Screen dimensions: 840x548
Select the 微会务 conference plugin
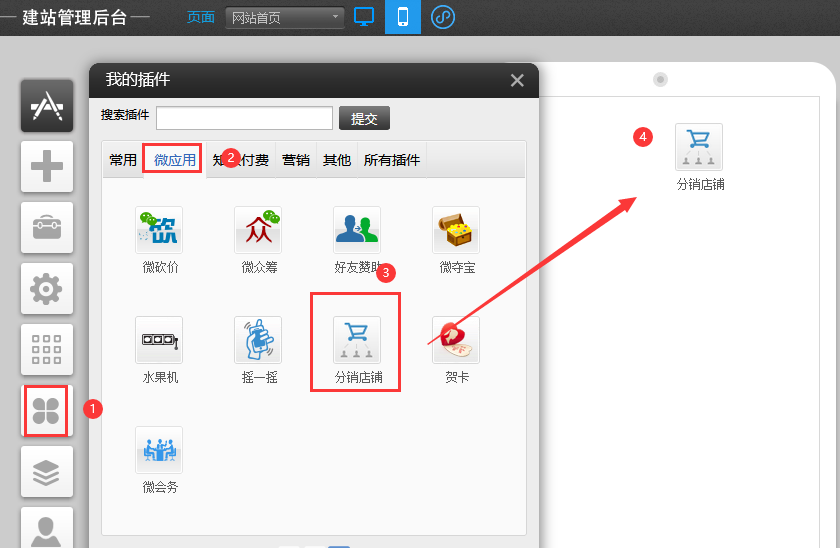(159, 450)
